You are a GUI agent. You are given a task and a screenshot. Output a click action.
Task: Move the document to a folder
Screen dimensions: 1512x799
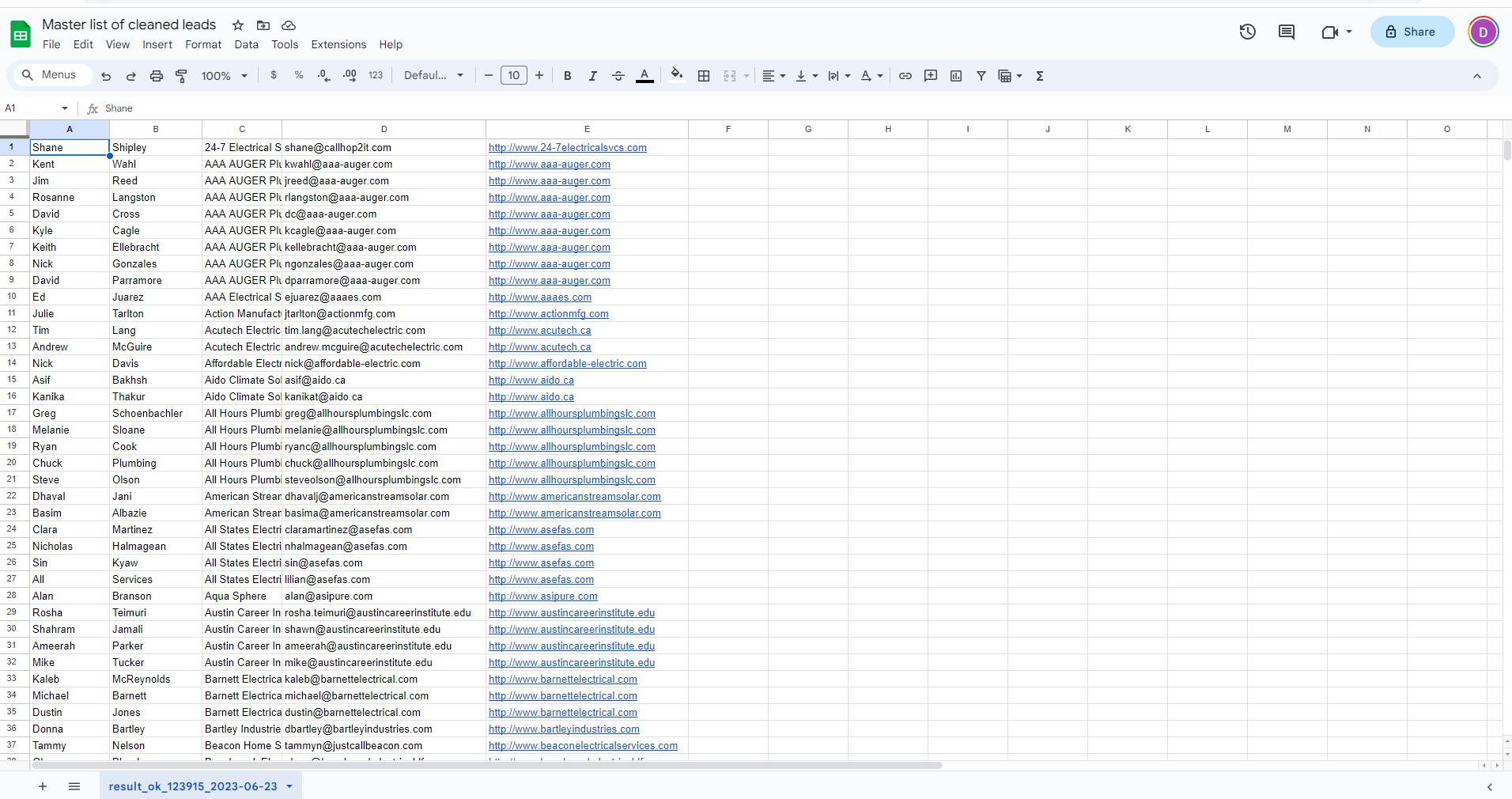(263, 25)
